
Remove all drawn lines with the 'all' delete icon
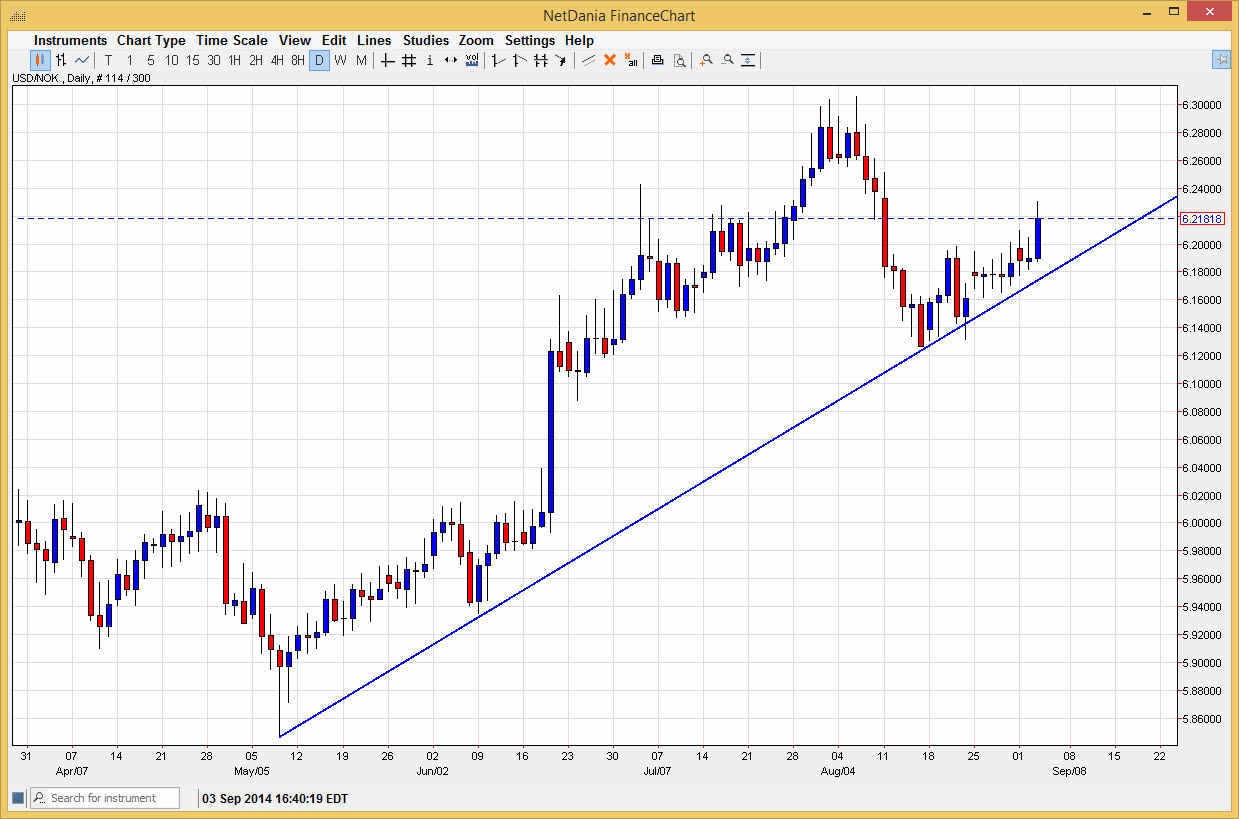[632, 61]
